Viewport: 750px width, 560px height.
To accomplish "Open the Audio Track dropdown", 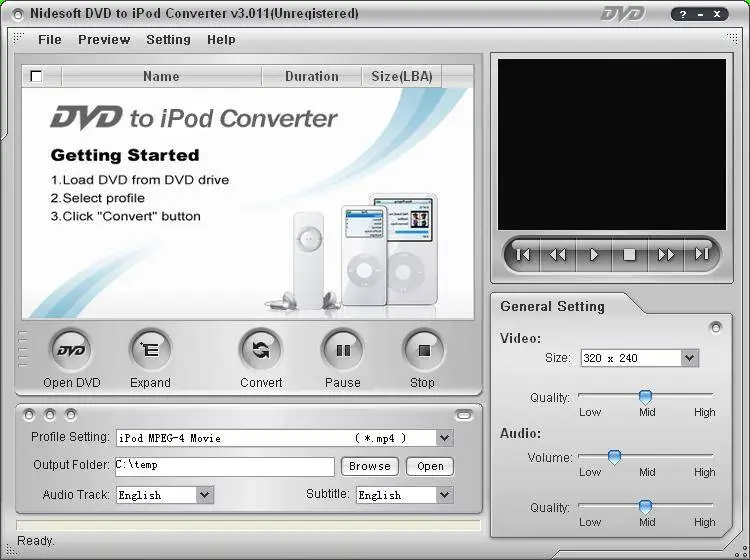I will point(205,494).
